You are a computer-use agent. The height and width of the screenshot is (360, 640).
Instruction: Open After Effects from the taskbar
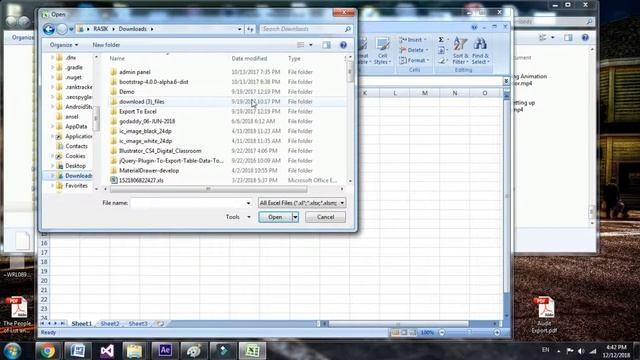tap(165, 351)
